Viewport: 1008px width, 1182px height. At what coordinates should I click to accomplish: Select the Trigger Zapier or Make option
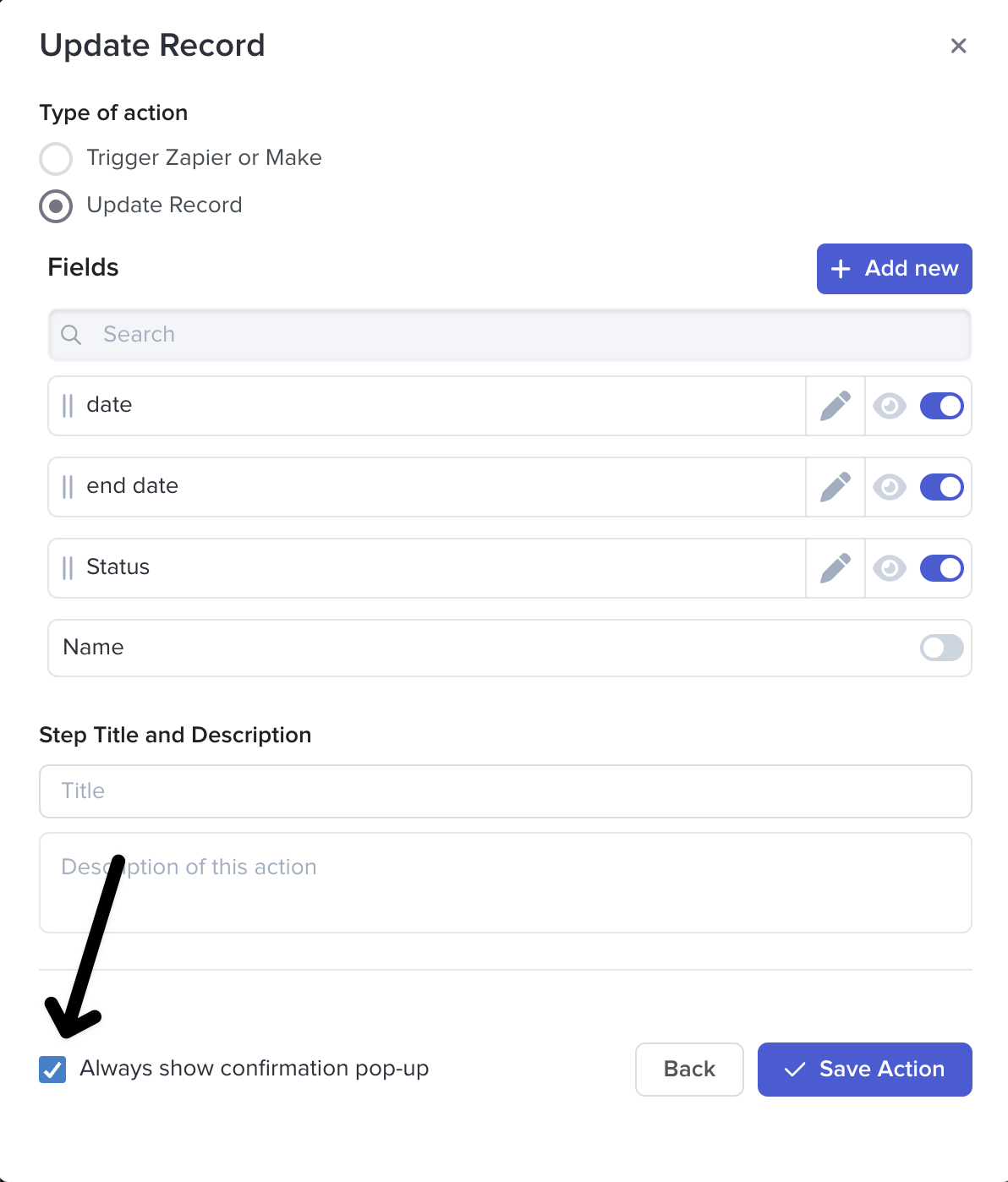click(56, 159)
